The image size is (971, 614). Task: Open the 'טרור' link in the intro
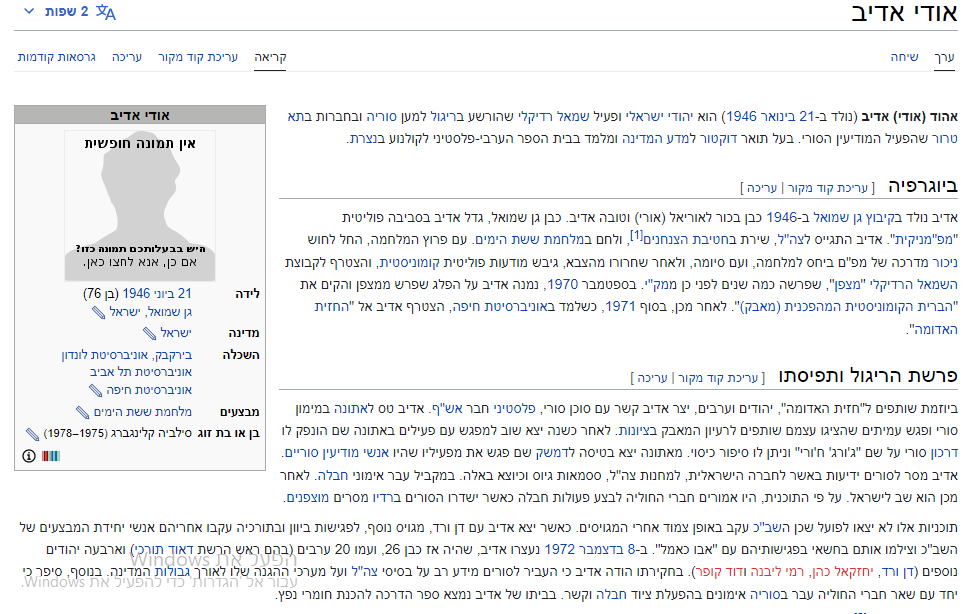944,139
